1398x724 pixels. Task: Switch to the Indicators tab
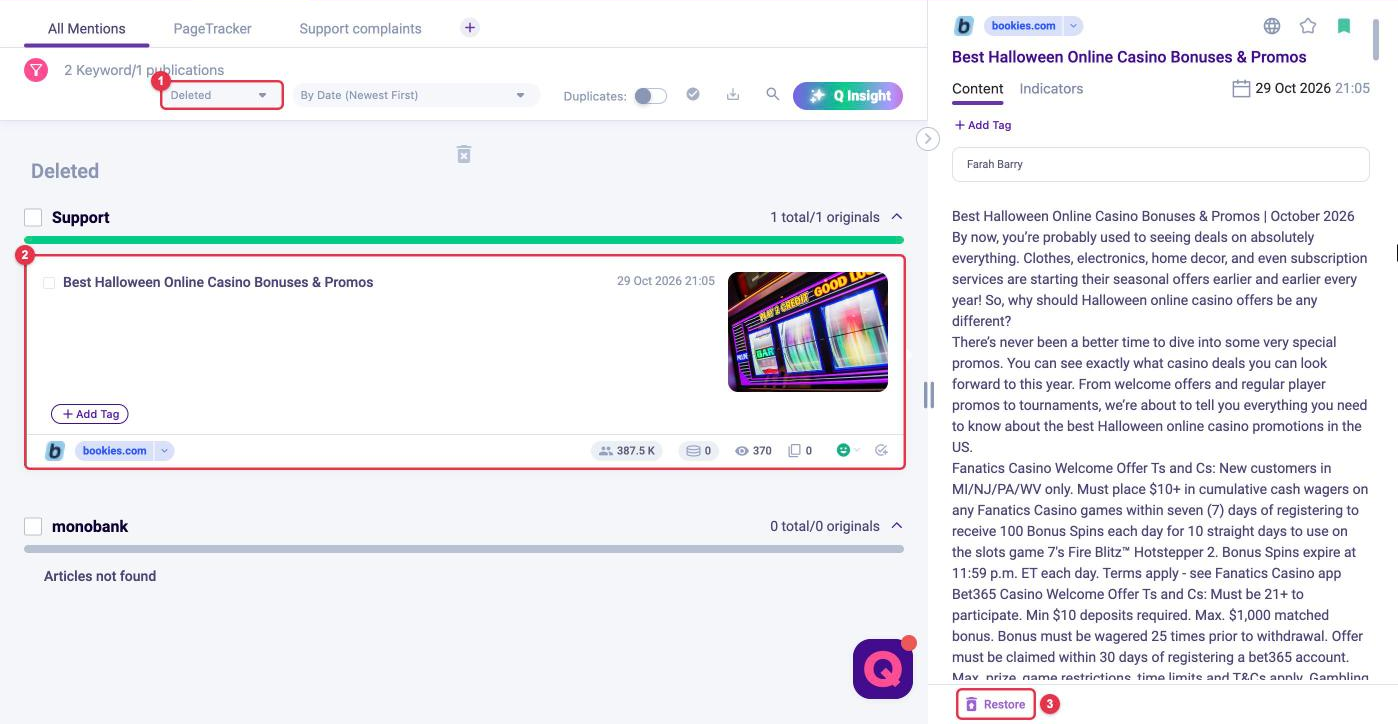pos(1051,88)
